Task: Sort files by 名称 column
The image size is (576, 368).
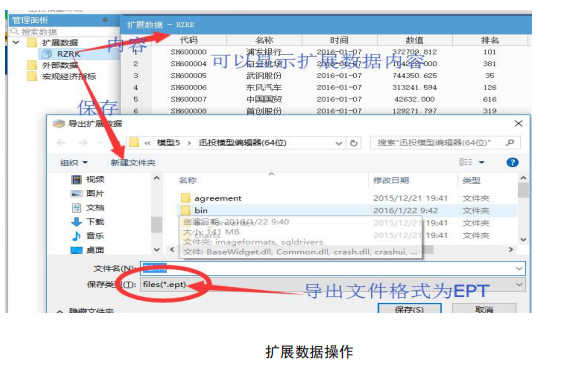Action: 188,180
